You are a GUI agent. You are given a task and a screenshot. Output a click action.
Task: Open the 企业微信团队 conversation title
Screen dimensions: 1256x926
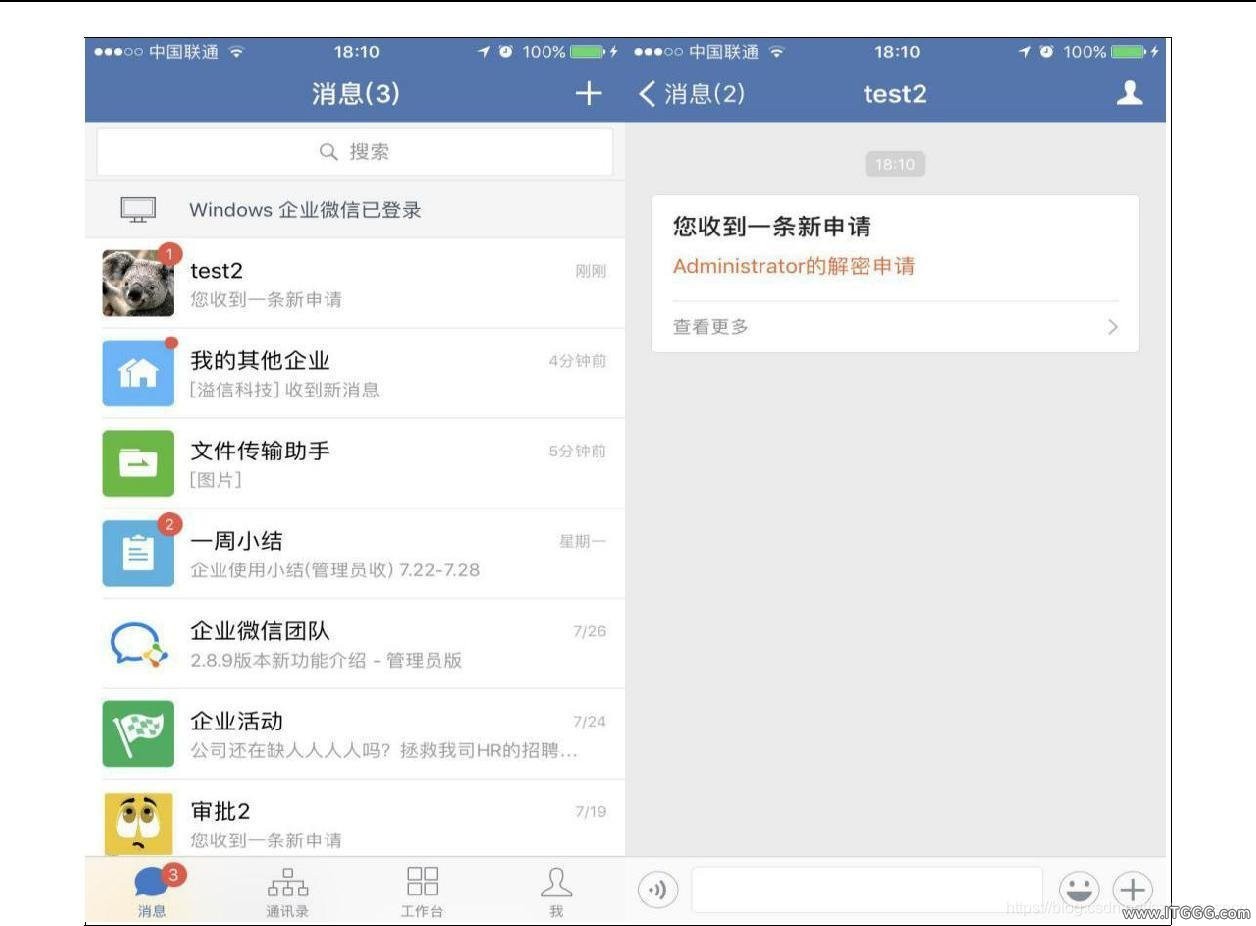pyautogui.click(x=260, y=630)
